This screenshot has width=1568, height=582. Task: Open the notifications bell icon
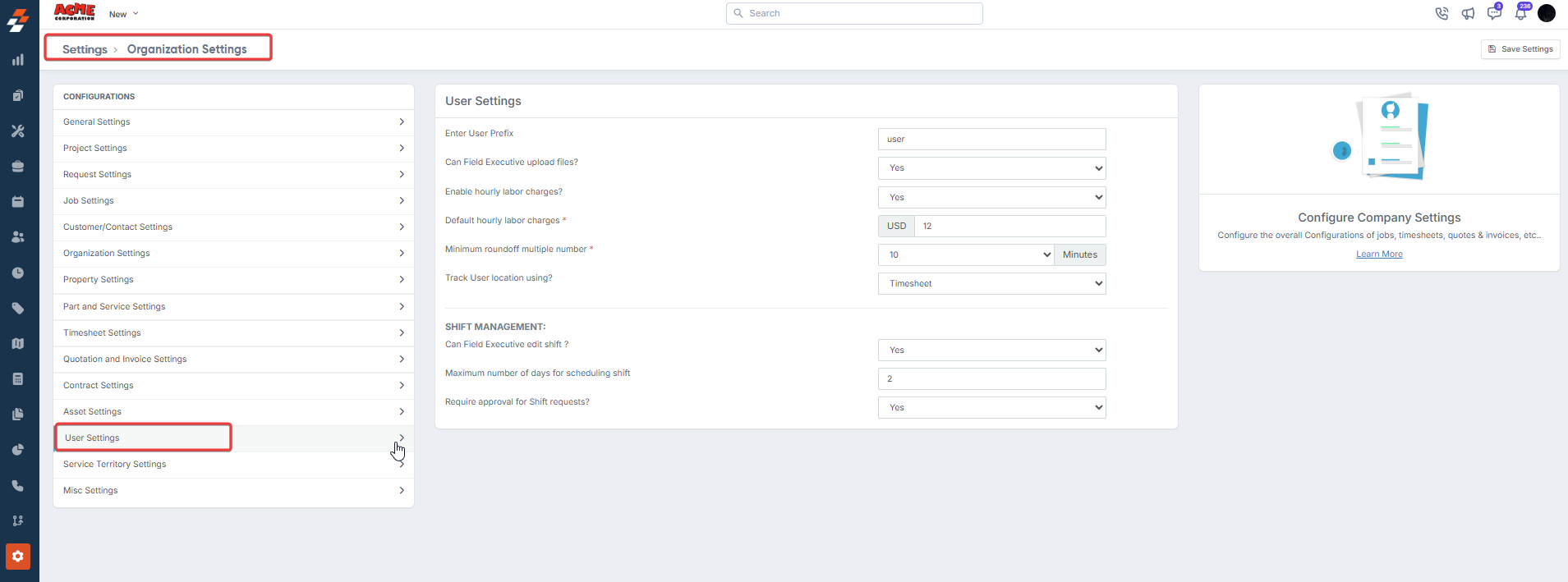point(1520,14)
